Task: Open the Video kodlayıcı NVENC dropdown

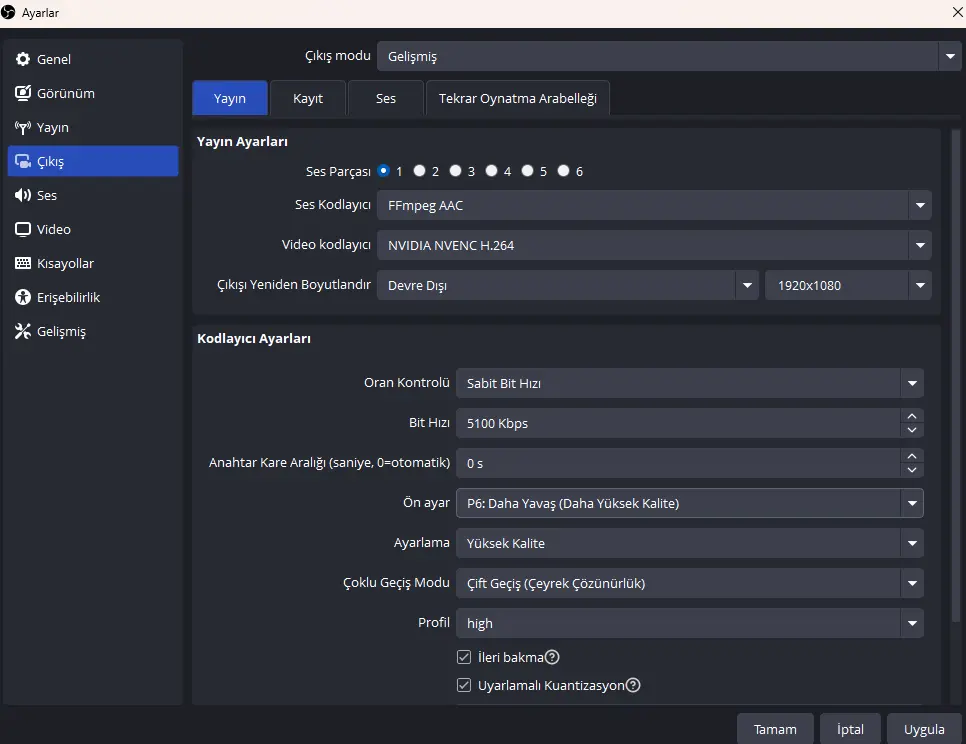Action: pyautogui.click(x=654, y=245)
